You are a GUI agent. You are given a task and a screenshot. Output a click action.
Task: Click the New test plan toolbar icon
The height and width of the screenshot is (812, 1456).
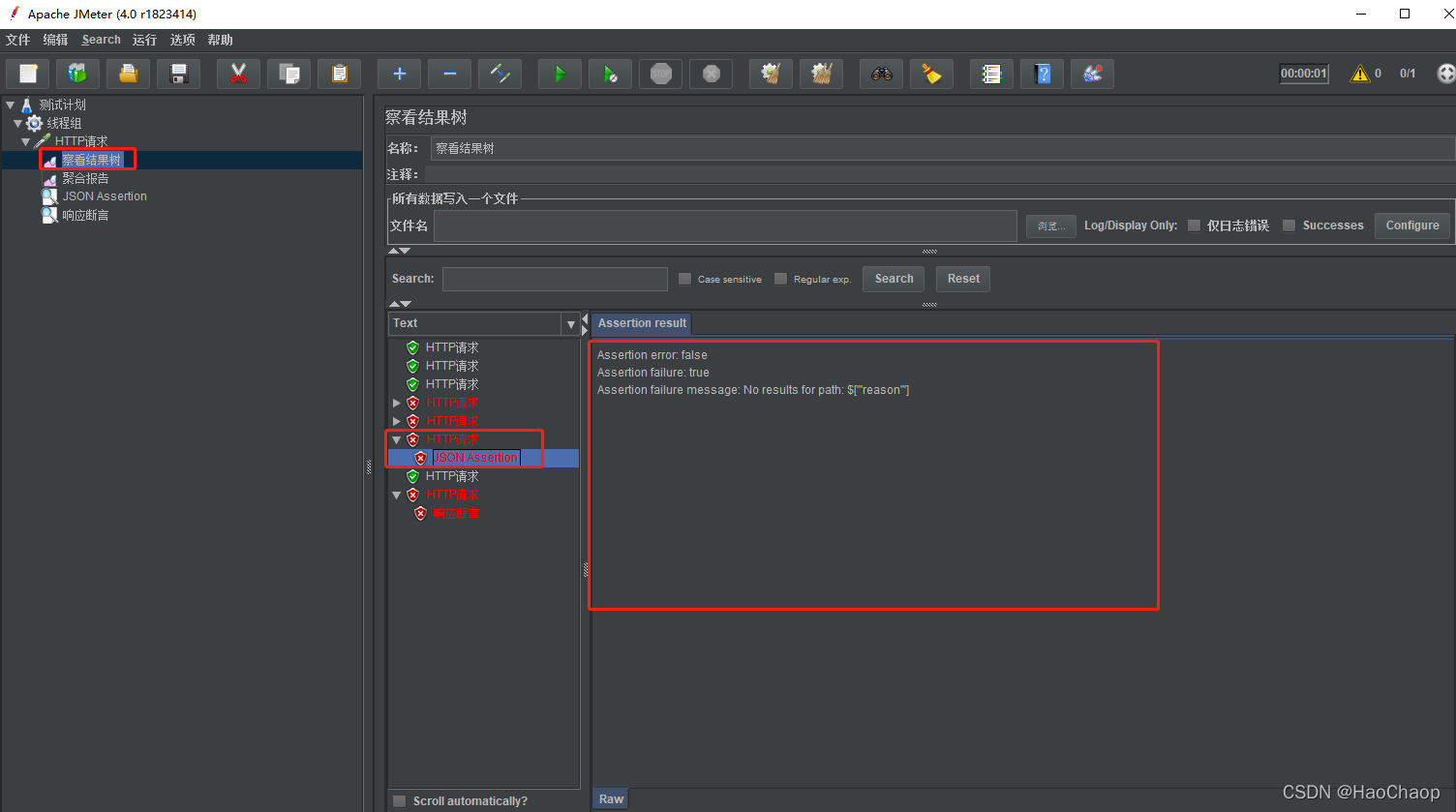[x=28, y=74]
